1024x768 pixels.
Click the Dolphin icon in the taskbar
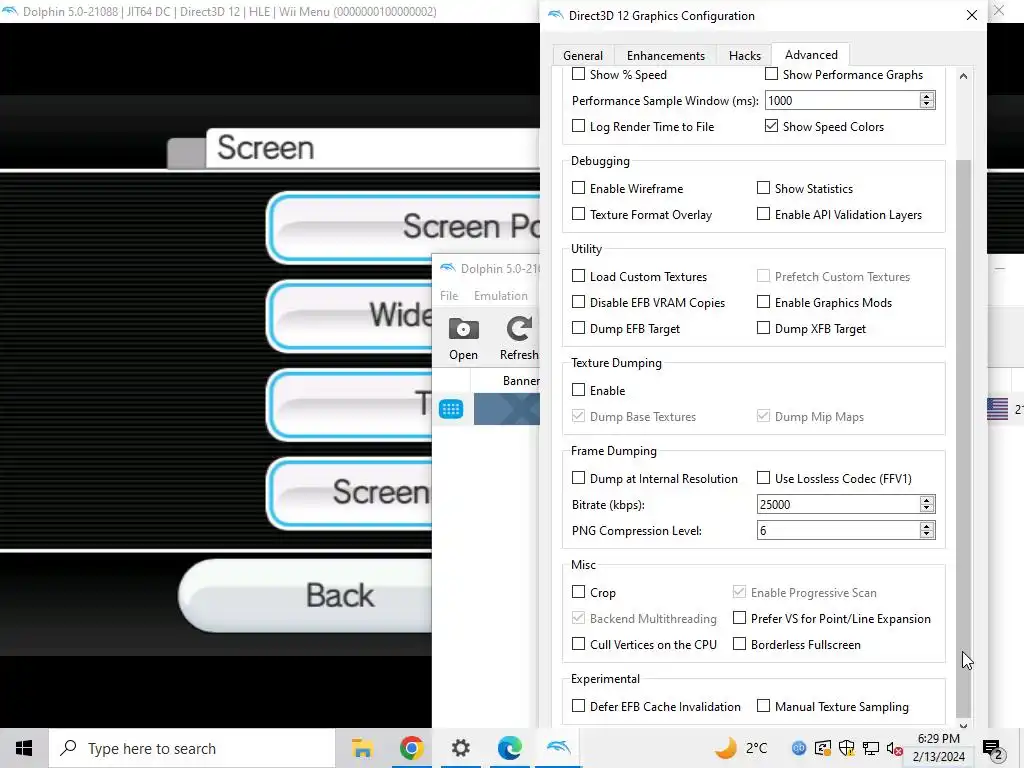(558, 748)
